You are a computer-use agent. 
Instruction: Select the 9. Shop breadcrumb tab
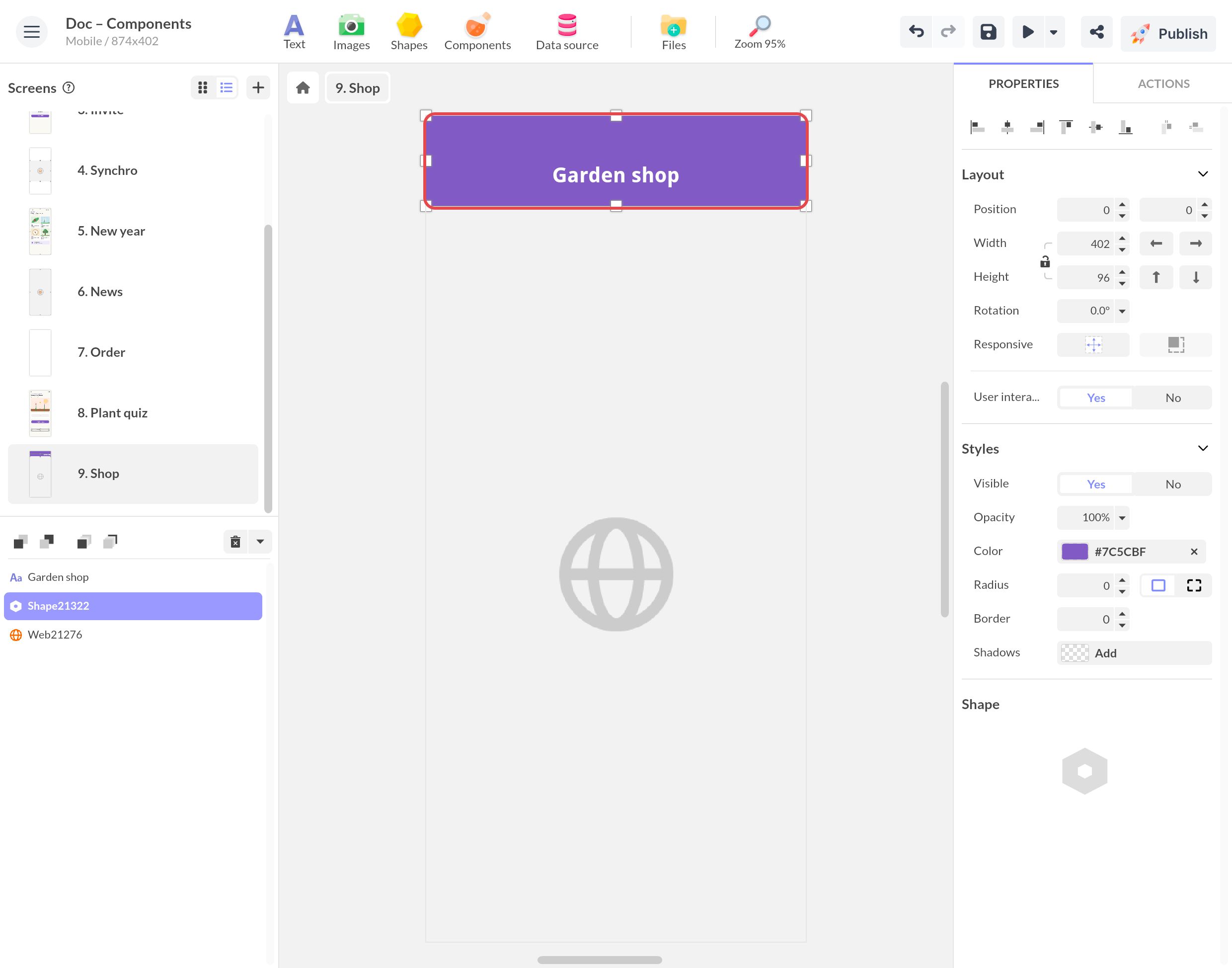point(357,88)
